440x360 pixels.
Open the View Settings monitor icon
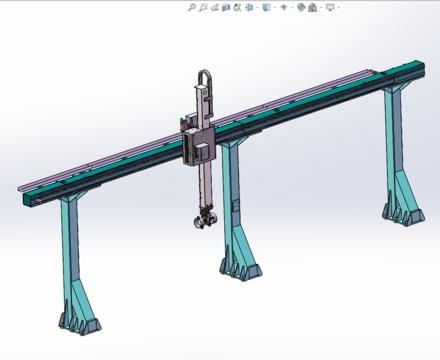click(x=330, y=7)
